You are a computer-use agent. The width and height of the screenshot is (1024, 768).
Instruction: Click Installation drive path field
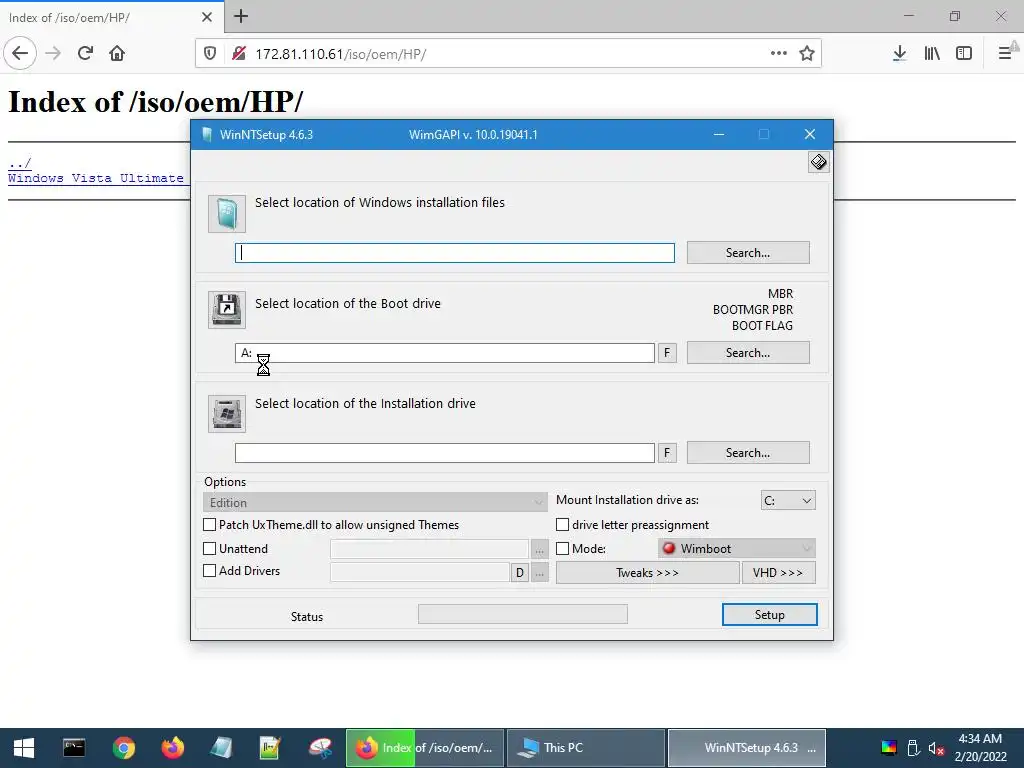pyautogui.click(x=445, y=453)
